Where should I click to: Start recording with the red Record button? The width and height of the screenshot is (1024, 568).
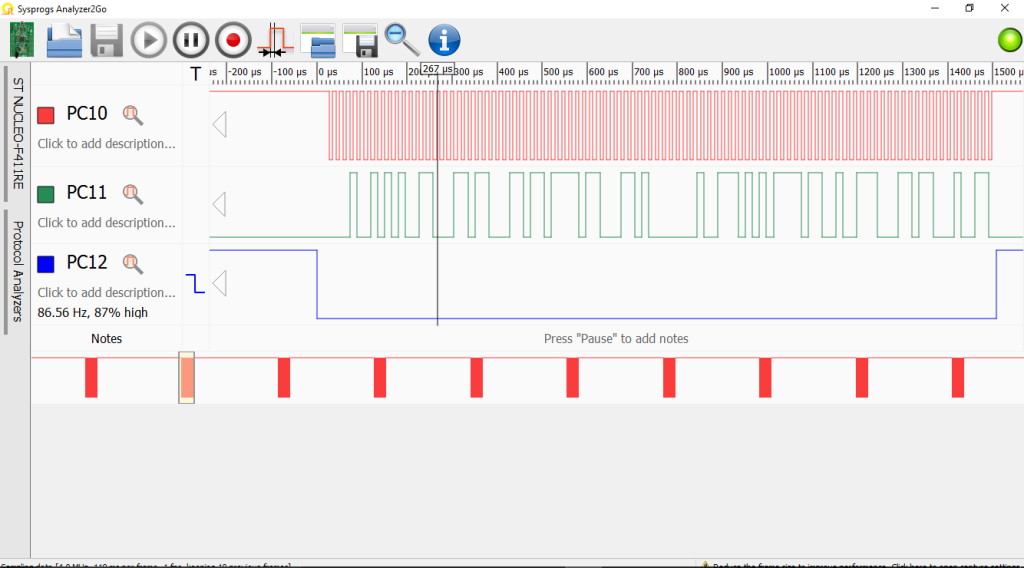click(233, 41)
